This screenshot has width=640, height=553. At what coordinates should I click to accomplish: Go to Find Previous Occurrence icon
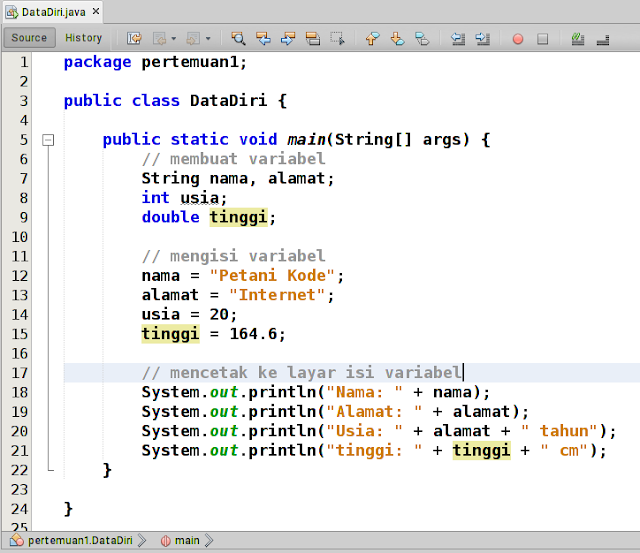pos(263,38)
